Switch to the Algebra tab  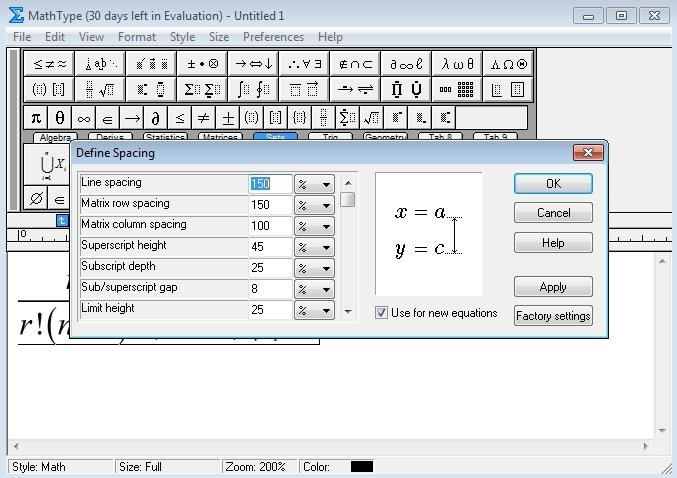55,137
